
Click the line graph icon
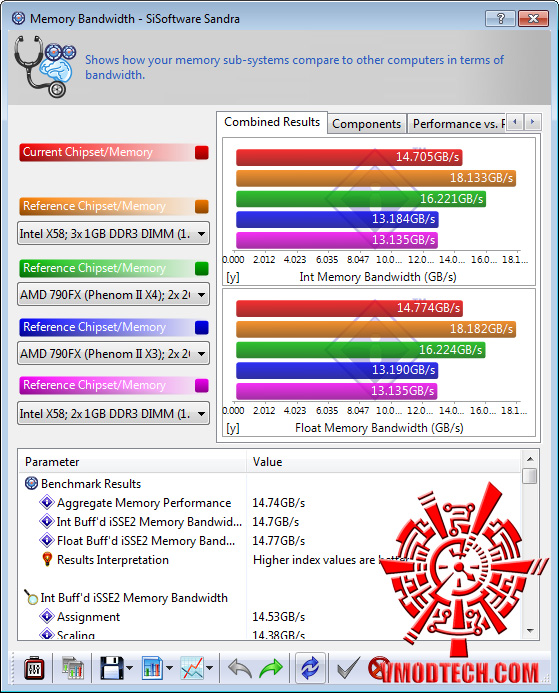coord(192,668)
